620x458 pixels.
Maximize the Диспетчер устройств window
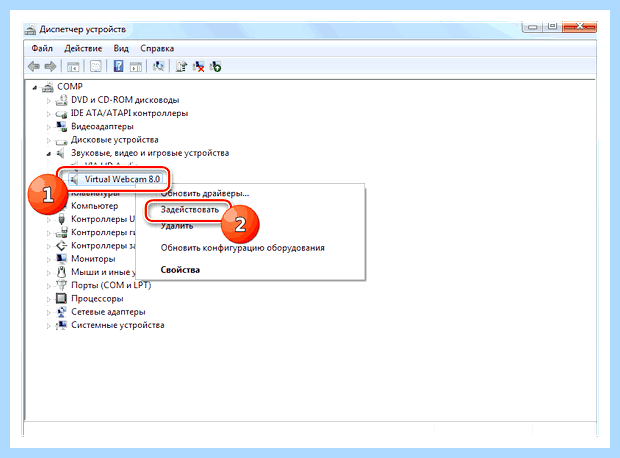click(x=552, y=27)
